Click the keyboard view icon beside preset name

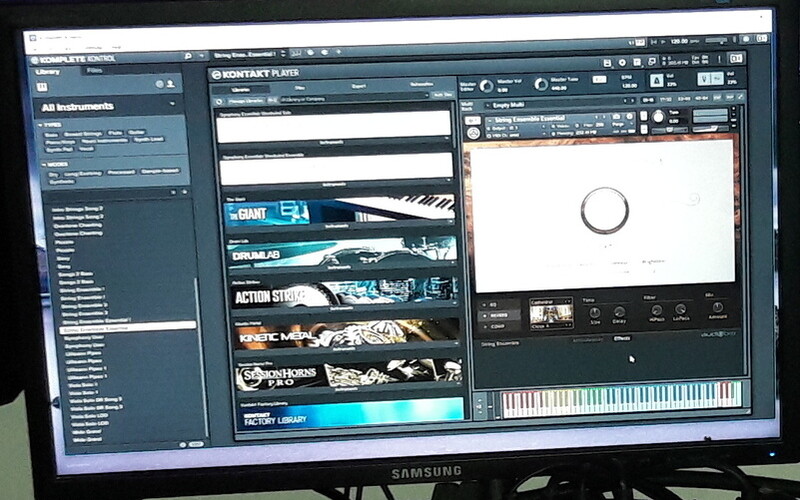[295, 53]
